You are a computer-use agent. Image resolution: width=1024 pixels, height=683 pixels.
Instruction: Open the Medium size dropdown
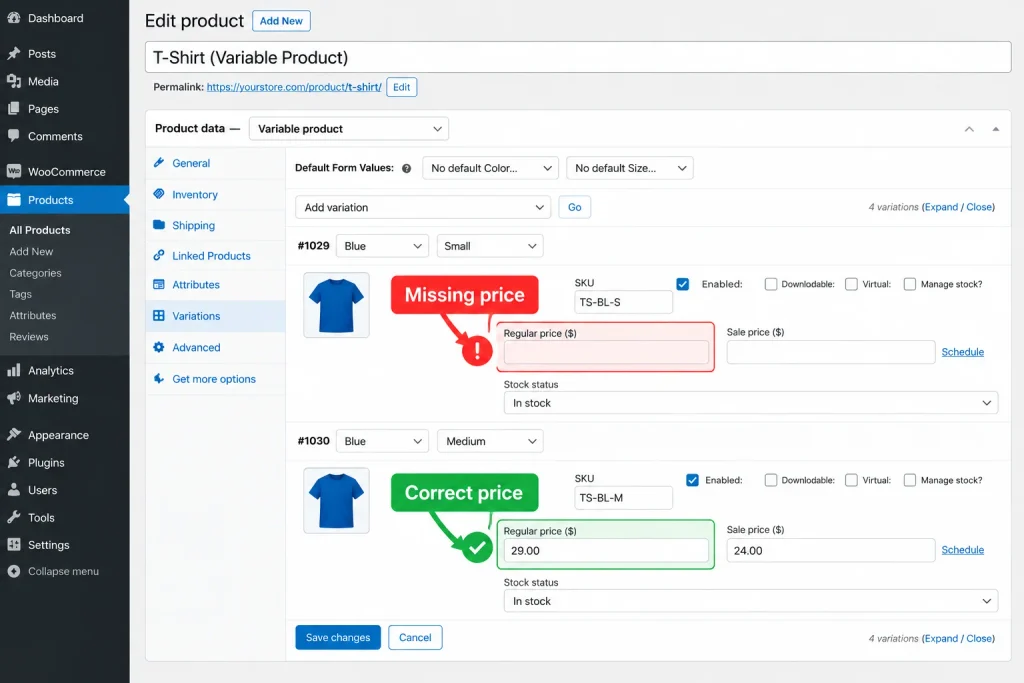click(490, 441)
